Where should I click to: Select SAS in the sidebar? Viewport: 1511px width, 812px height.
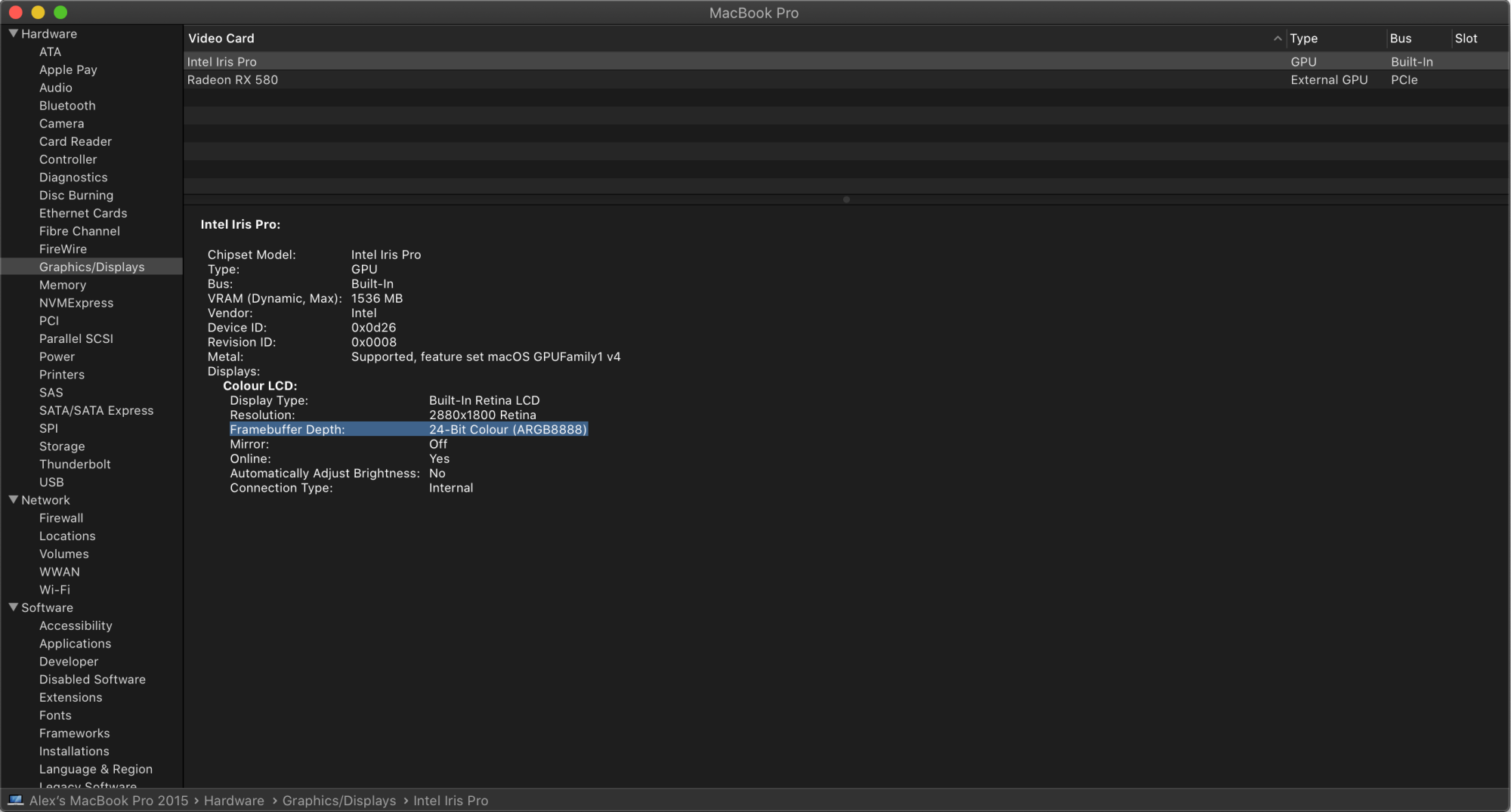[51, 393]
